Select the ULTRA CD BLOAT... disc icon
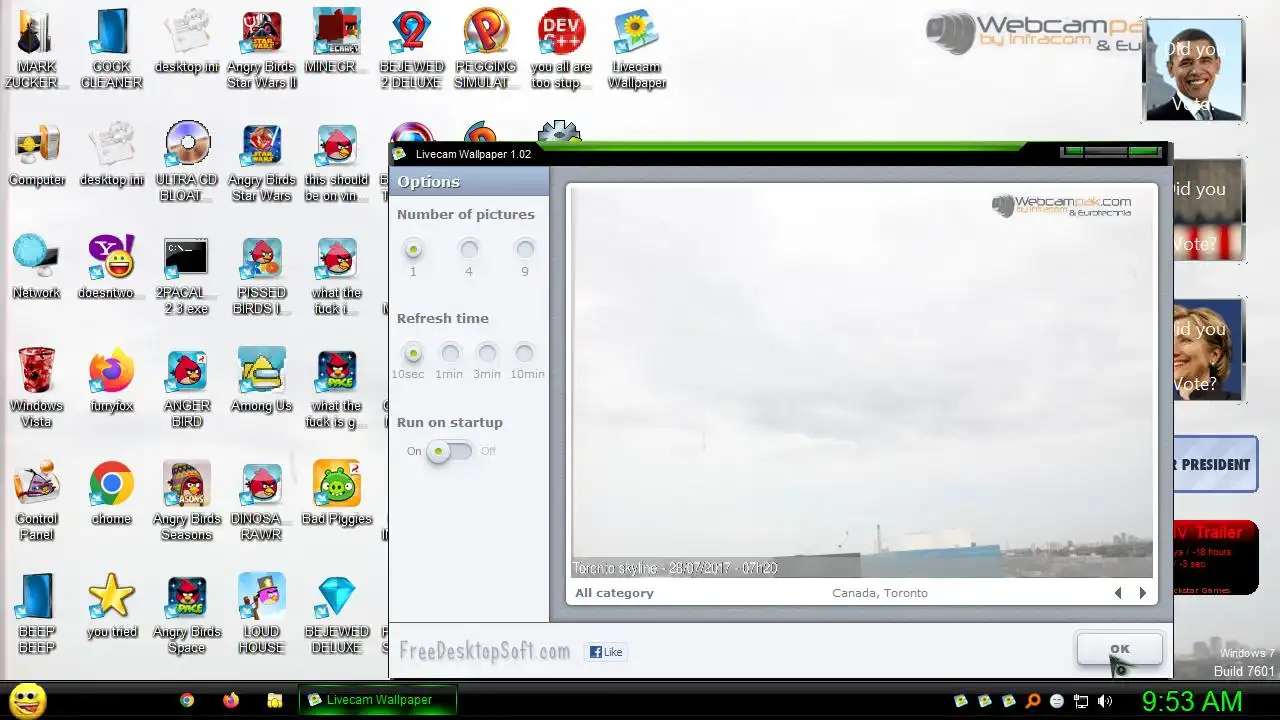The image size is (1280, 720). tap(187, 161)
